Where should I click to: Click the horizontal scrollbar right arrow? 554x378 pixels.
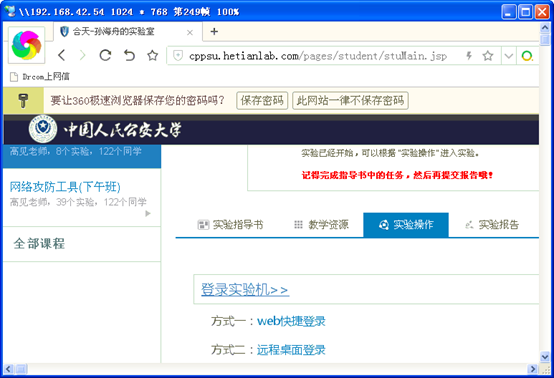tap(533, 369)
